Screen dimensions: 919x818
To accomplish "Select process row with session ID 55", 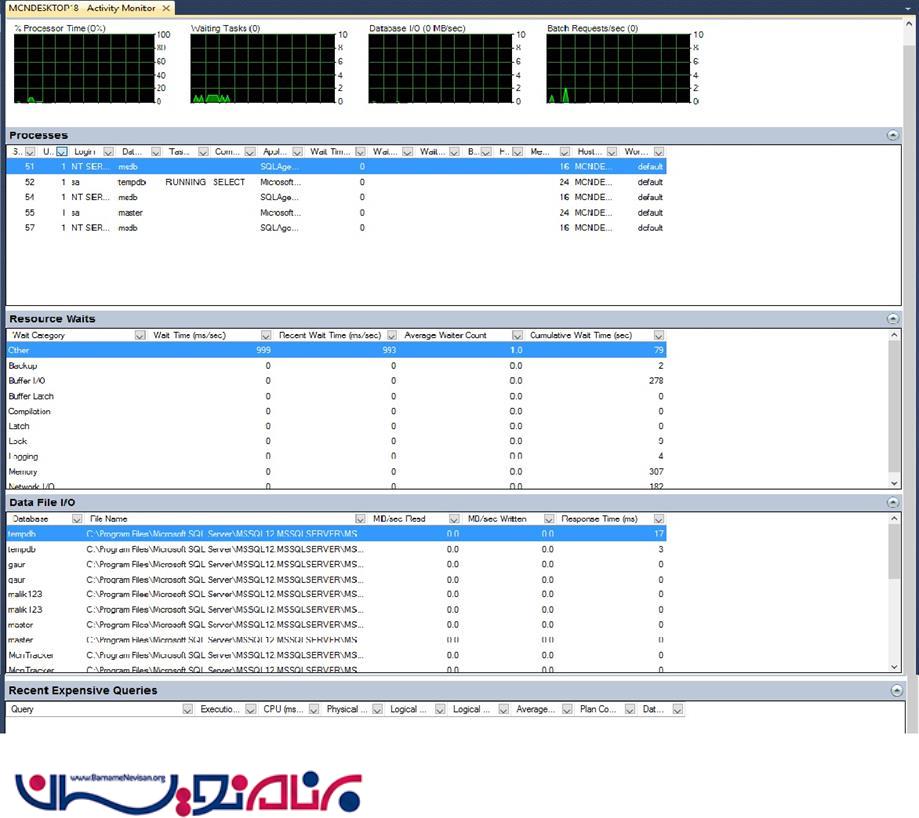I will (x=336, y=213).
